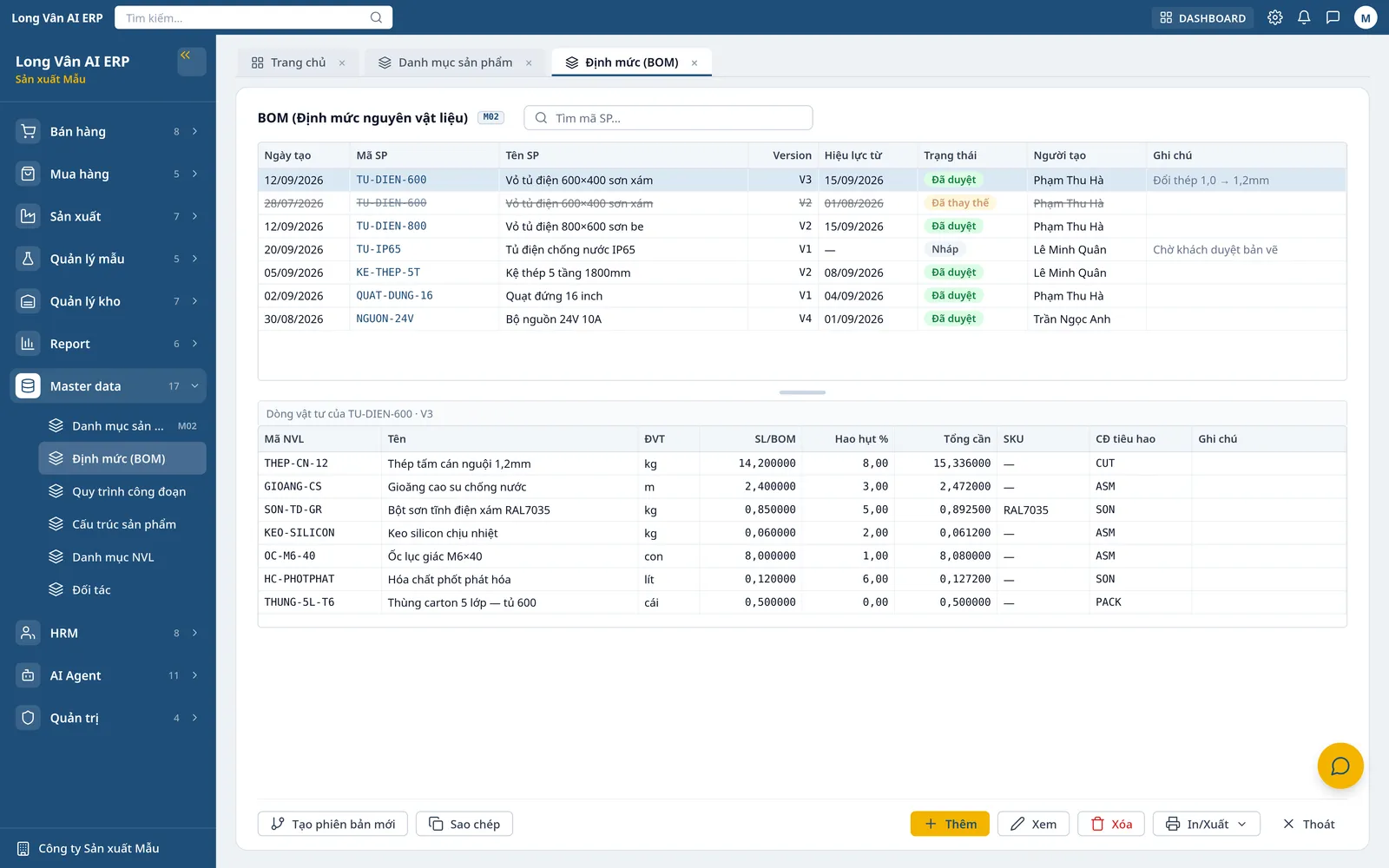The image size is (1389, 868).
Task: Collapse the Master data section chevron
Action: coord(194,386)
